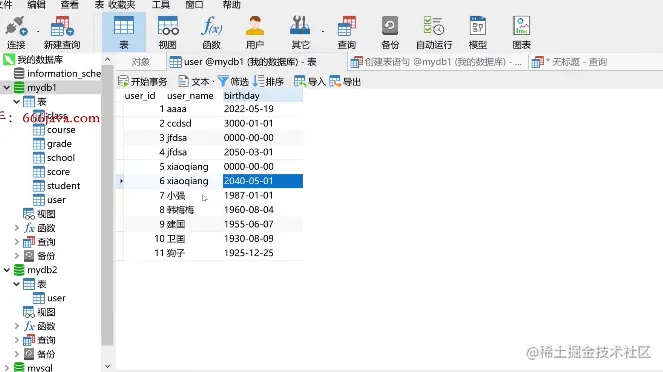Select the 我的数据库 connection node

pyautogui.click(x=33, y=60)
